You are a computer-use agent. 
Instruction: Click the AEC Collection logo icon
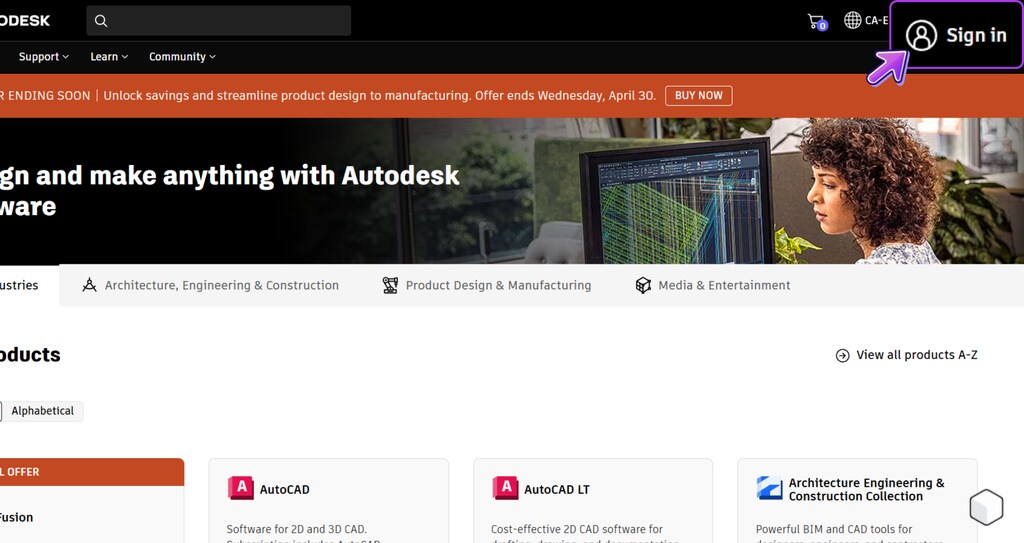pos(769,488)
